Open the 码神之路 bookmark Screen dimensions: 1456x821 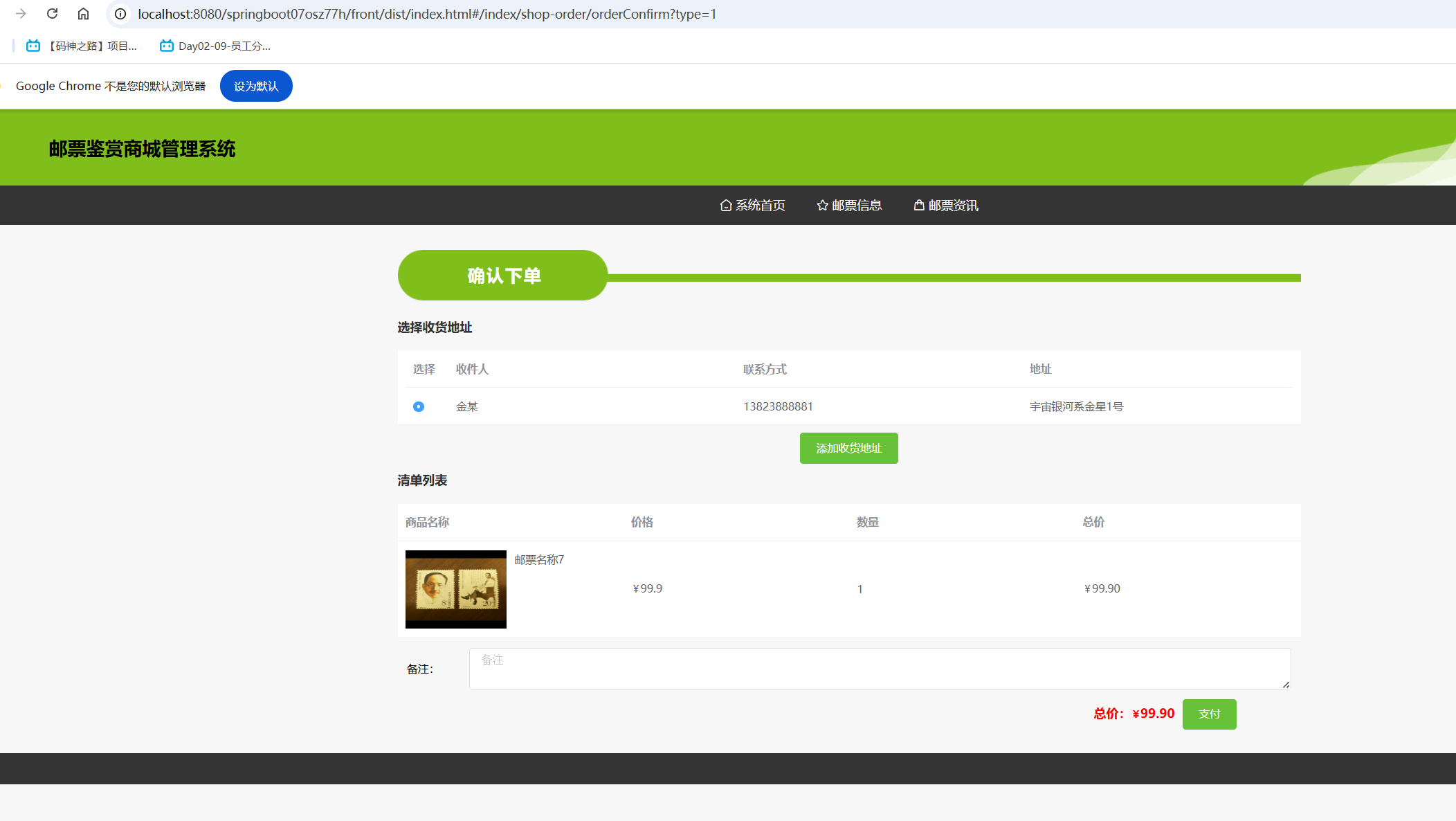point(82,46)
